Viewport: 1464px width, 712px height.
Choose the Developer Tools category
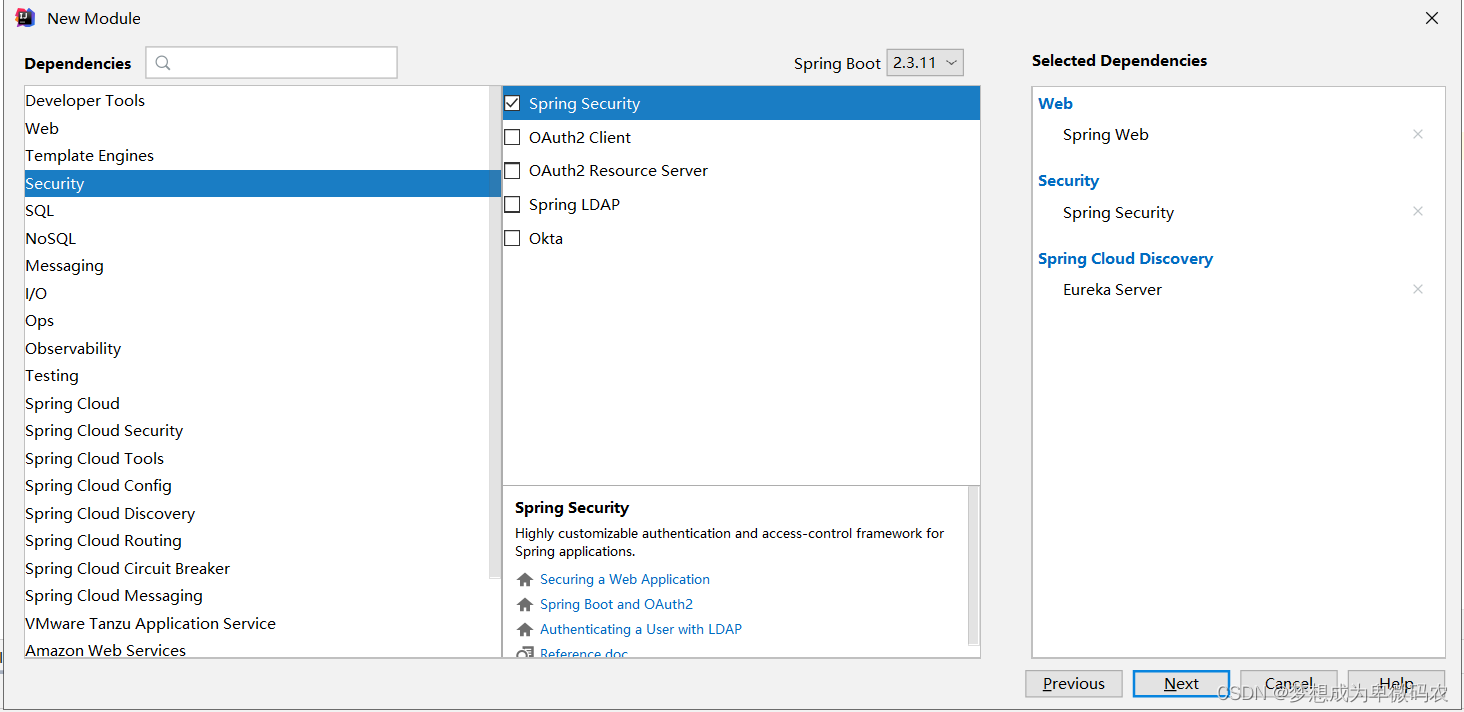click(85, 101)
